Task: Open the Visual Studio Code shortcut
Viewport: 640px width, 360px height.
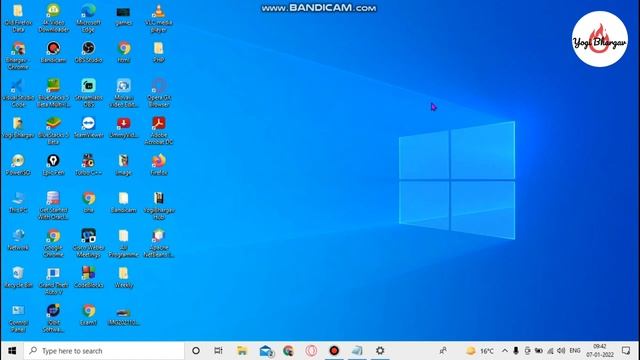Action: (x=18, y=93)
